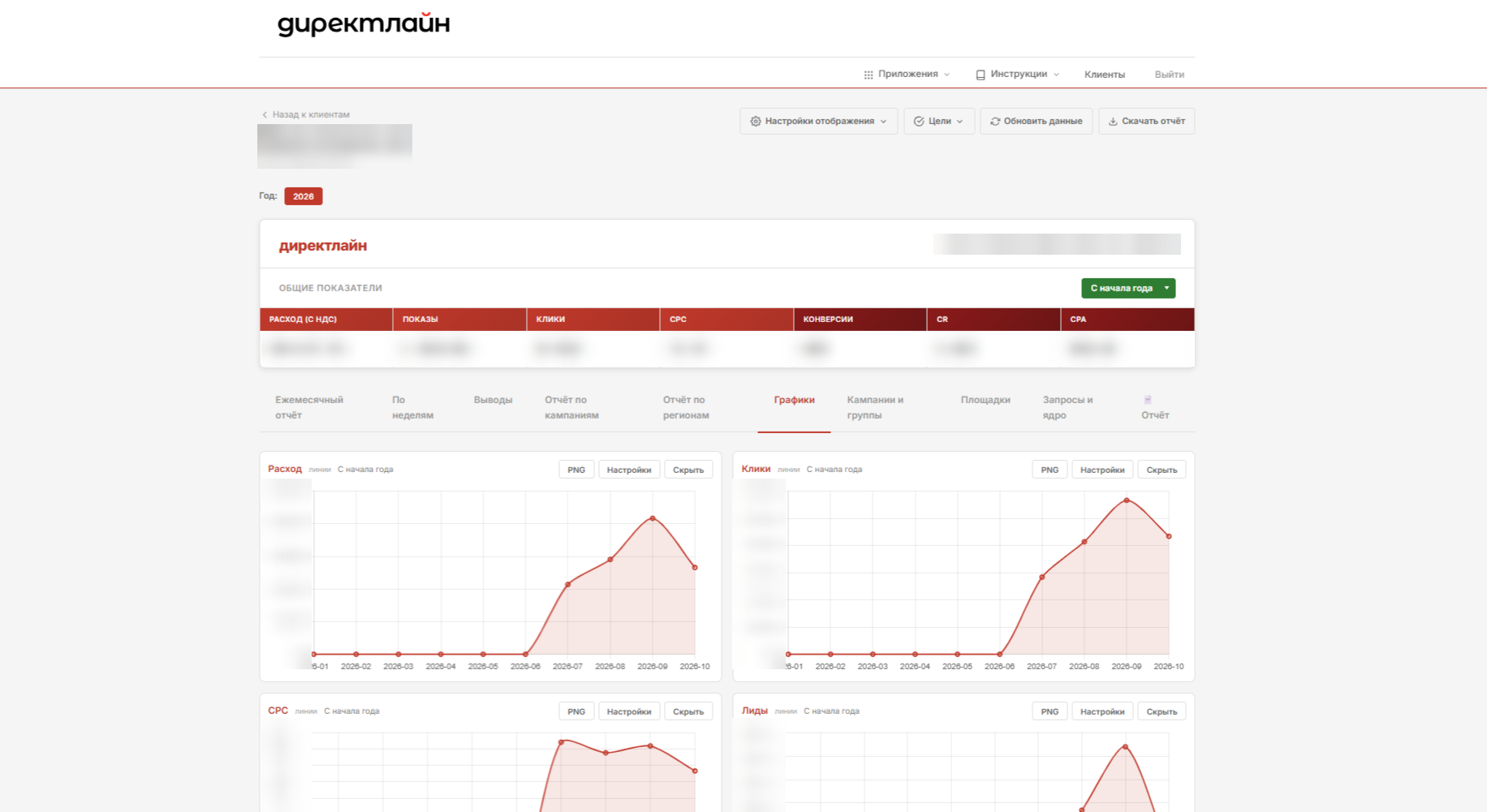Click the download icon in Скачать отчёт
Image resolution: width=1487 pixels, height=812 pixels.
[x=1113, y=122]
